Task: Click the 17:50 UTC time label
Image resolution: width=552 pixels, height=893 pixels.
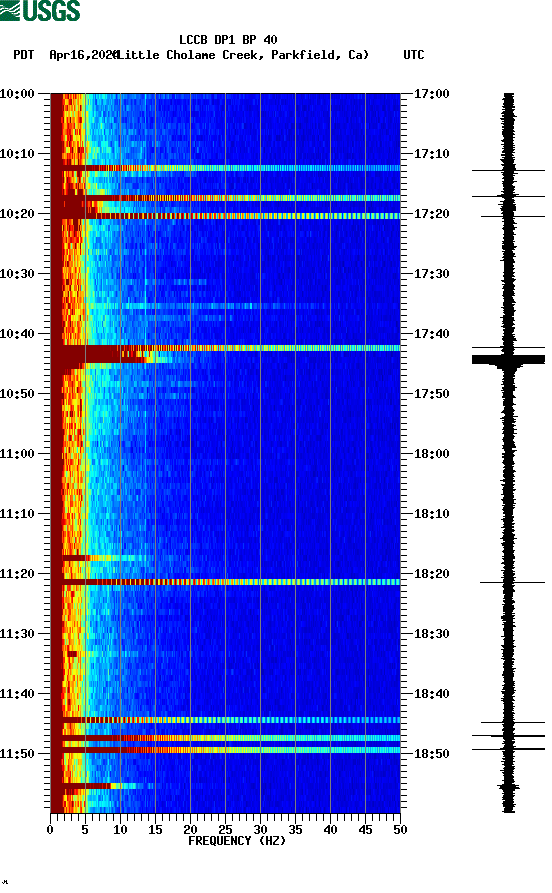Action: click(x=431, y=394)
